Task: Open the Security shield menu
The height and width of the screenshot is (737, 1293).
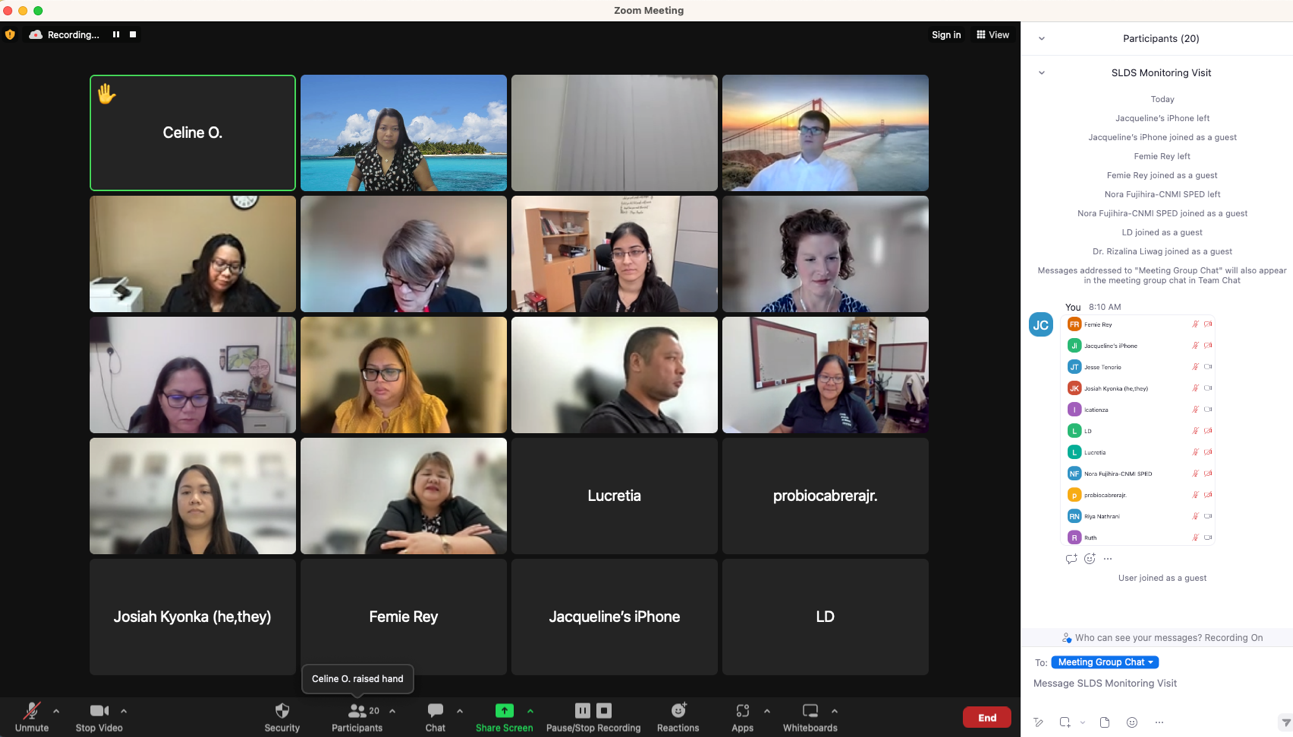Action: [x=282, y=716]
